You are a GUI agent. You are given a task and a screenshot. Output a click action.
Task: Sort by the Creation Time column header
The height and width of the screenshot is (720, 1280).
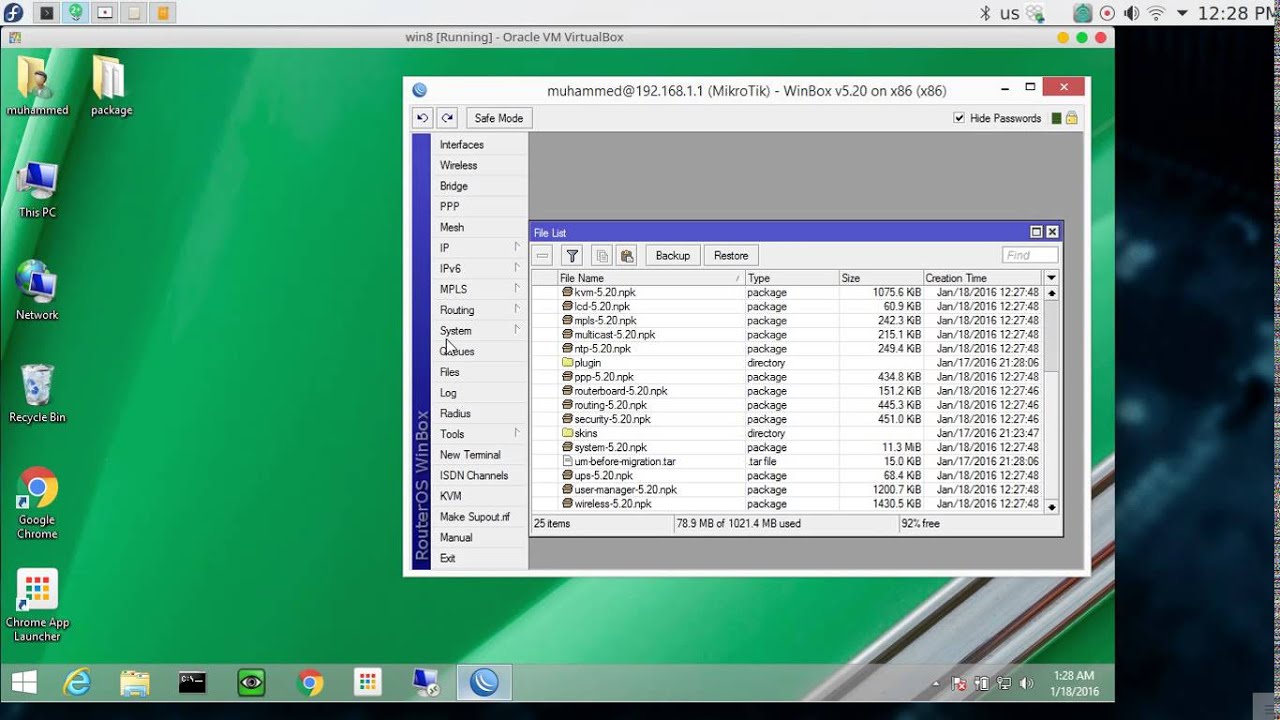pyautogui.click(x=984, y=278)
